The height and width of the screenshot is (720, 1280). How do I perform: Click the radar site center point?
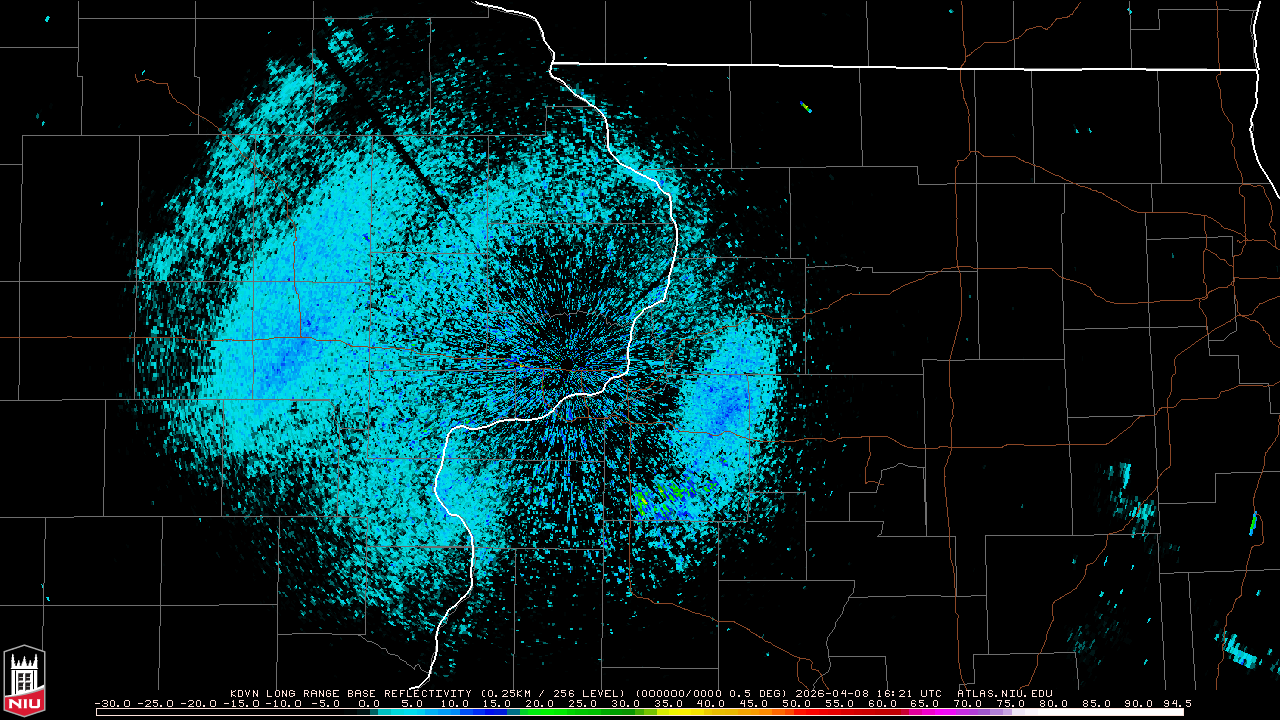pyautogui.click(x=567, y=365)
